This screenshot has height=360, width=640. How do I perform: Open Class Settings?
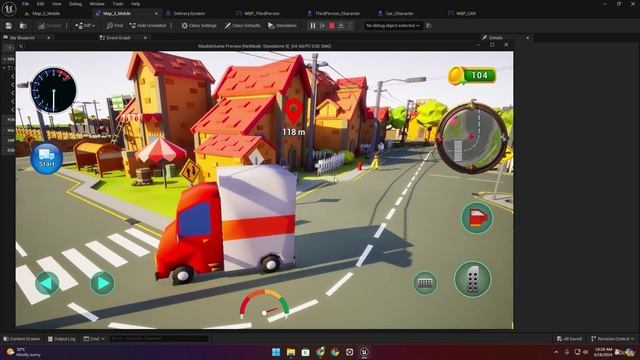pos(199,26)
